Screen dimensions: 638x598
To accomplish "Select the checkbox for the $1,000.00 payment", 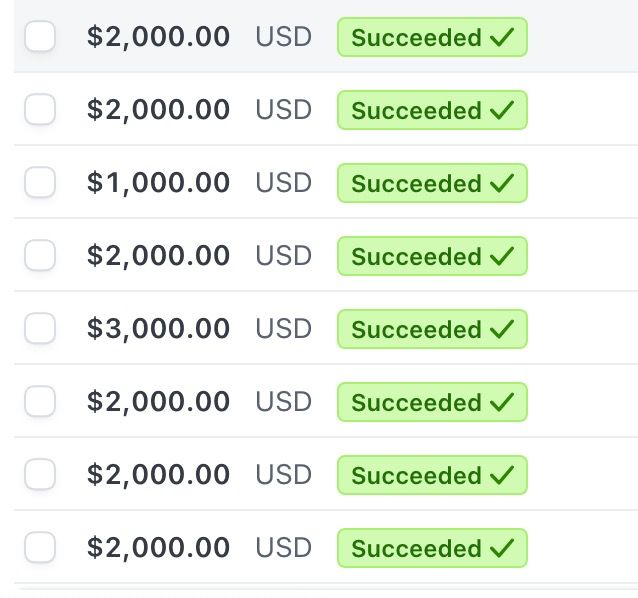I will 40,183.
